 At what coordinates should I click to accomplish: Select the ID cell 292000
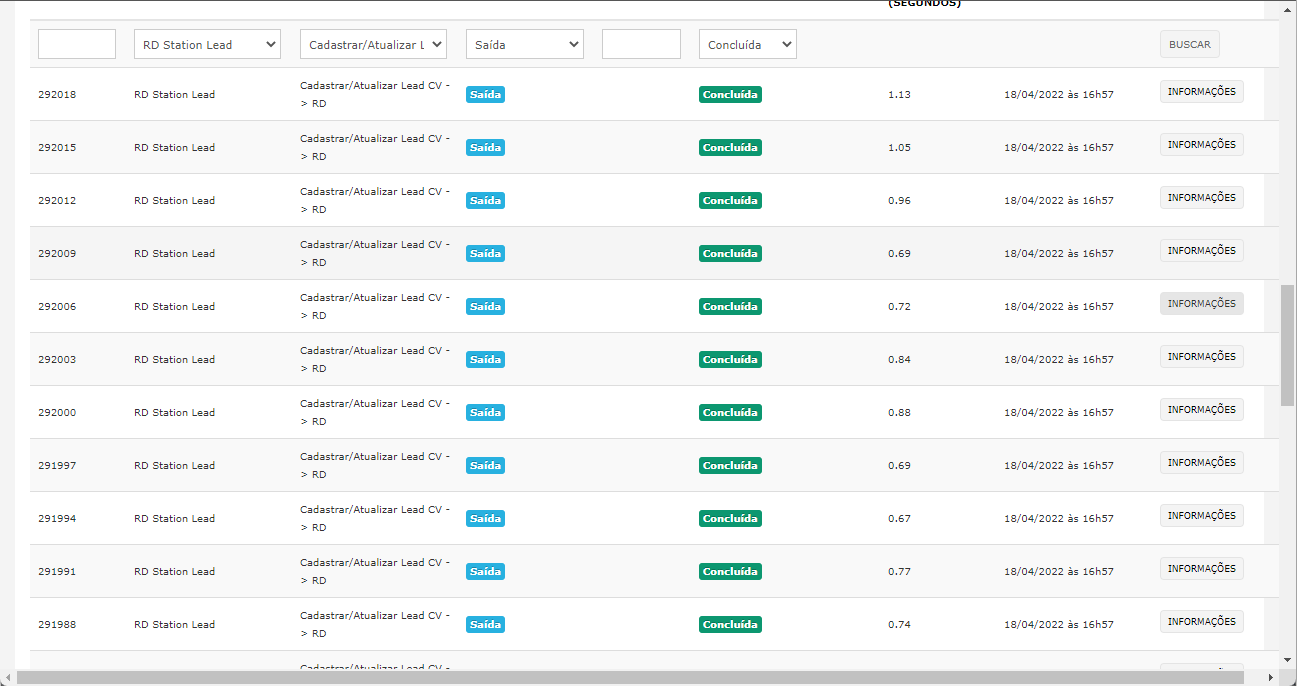click(57, 413)
